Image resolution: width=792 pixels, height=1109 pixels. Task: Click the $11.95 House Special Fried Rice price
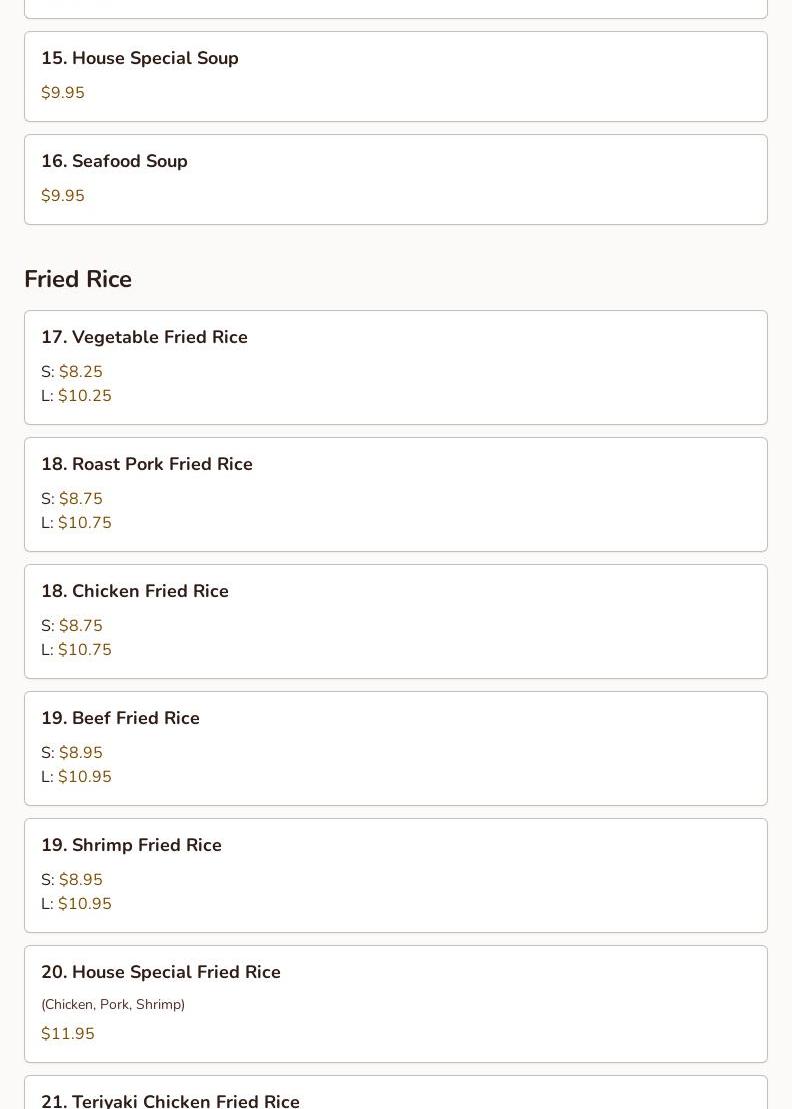68,1034
